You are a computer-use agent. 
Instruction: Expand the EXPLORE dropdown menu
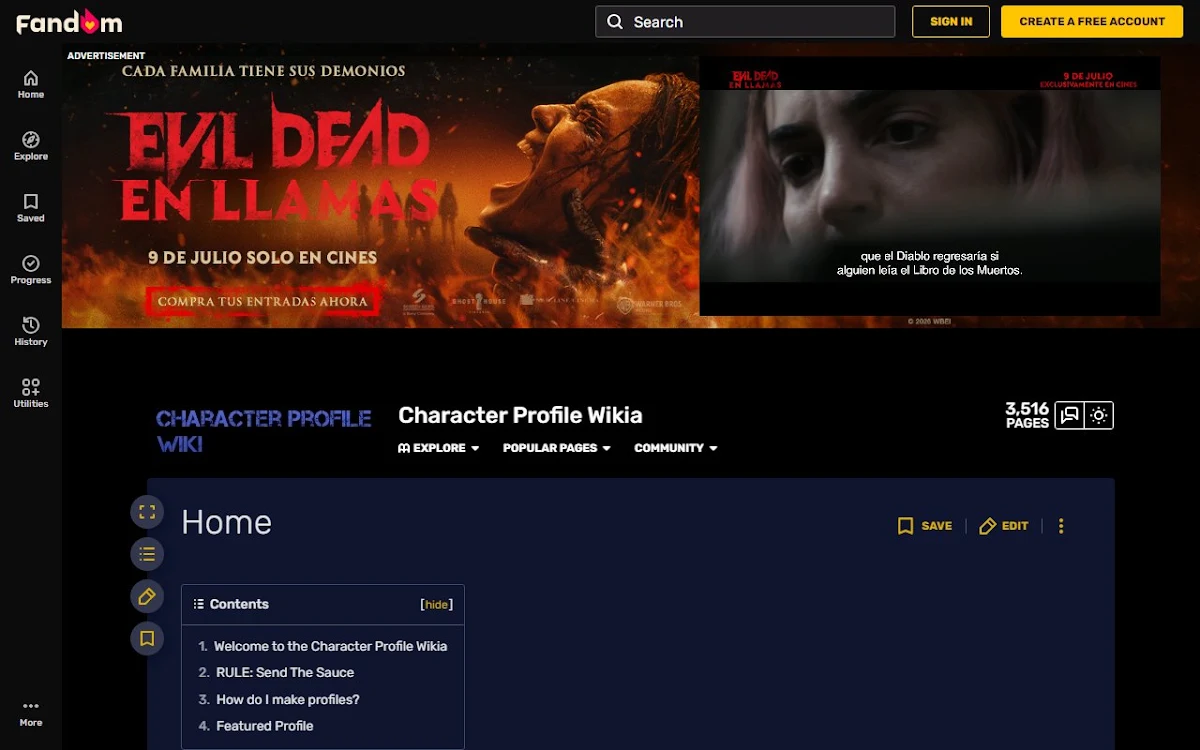[x=439, y=448]
